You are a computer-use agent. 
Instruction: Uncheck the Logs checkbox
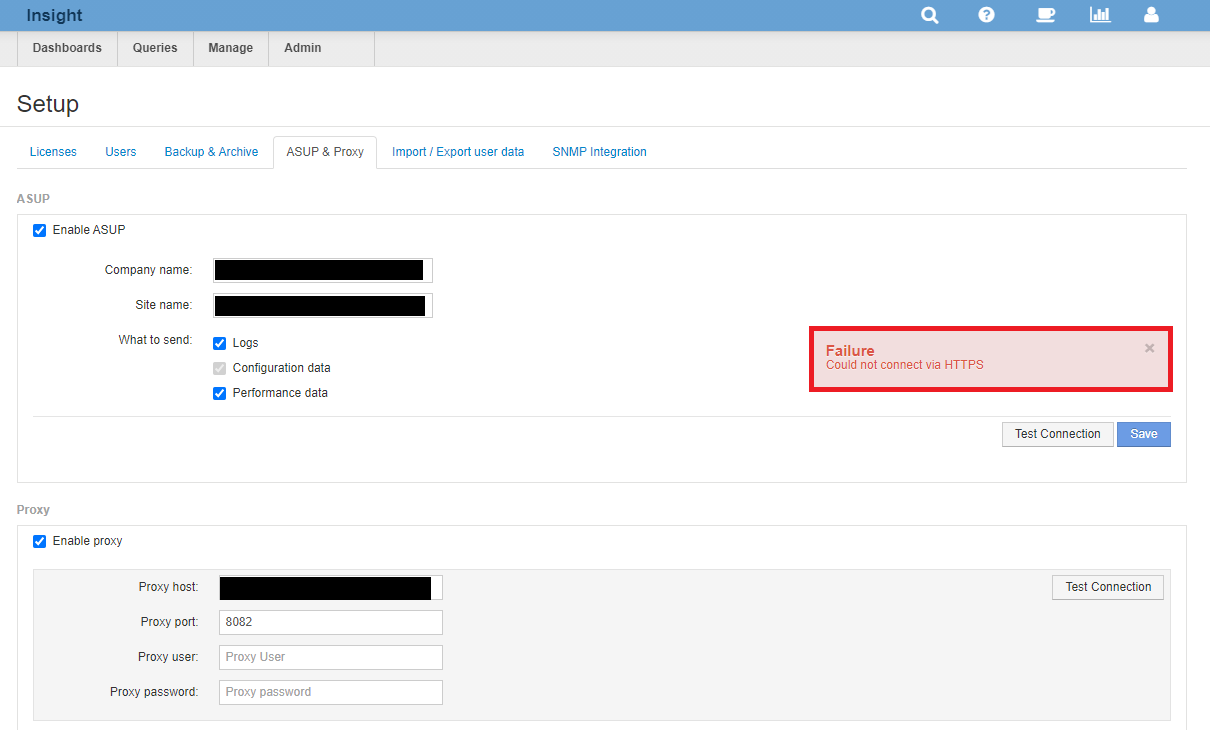(x=220, y=343)
